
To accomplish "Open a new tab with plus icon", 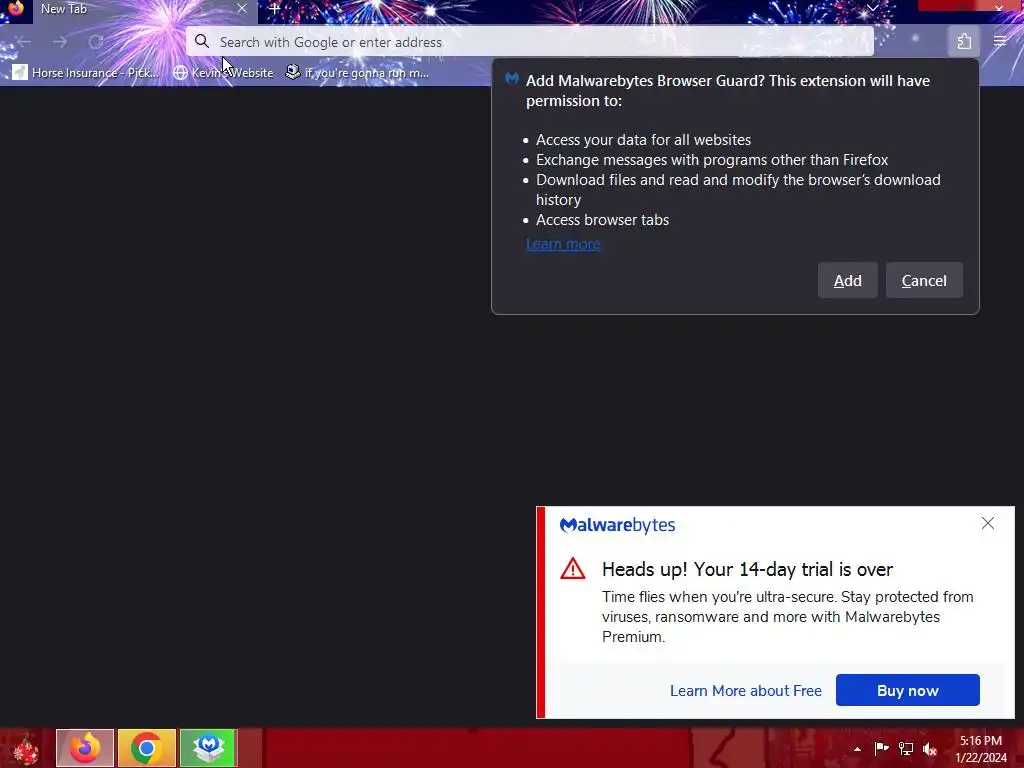I will point(274,9).
